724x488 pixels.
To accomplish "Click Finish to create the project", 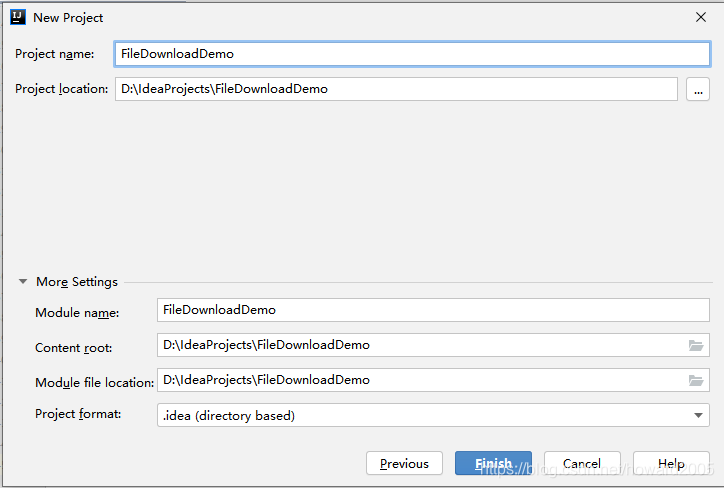I will (493, 463).
